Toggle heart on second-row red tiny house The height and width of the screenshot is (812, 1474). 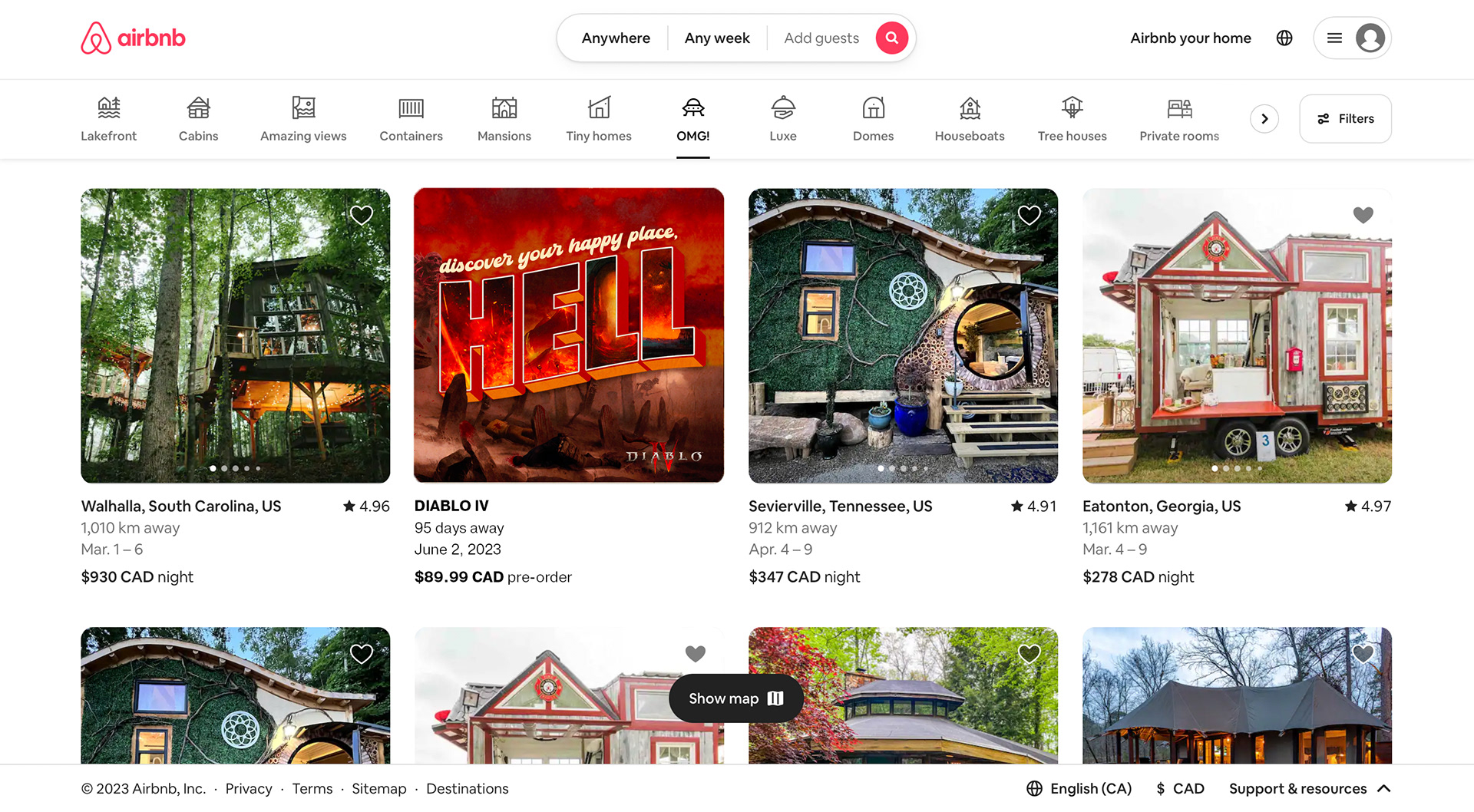pos(696,654)
